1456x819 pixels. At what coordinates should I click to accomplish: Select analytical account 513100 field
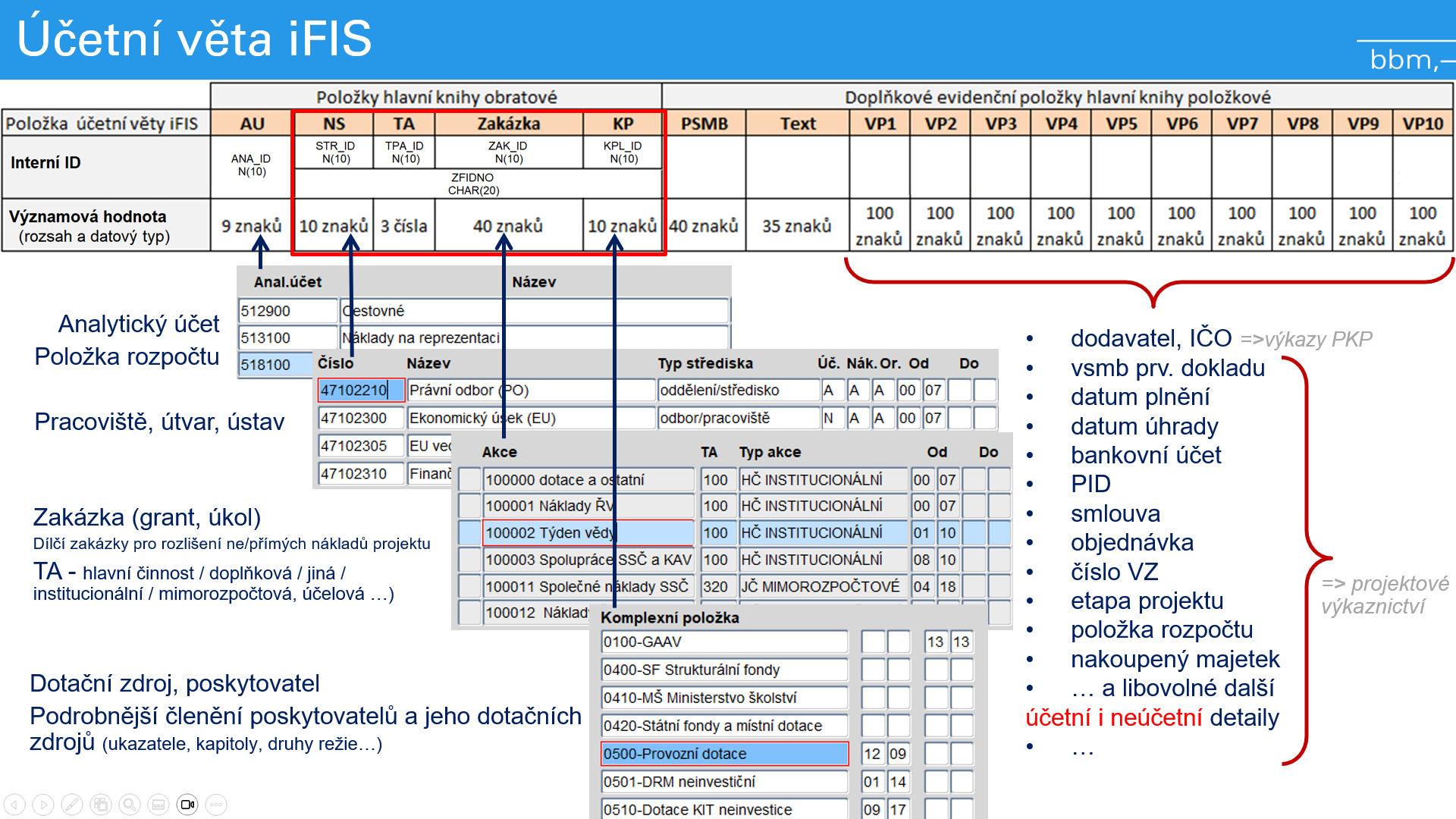(x=288, y=337)
